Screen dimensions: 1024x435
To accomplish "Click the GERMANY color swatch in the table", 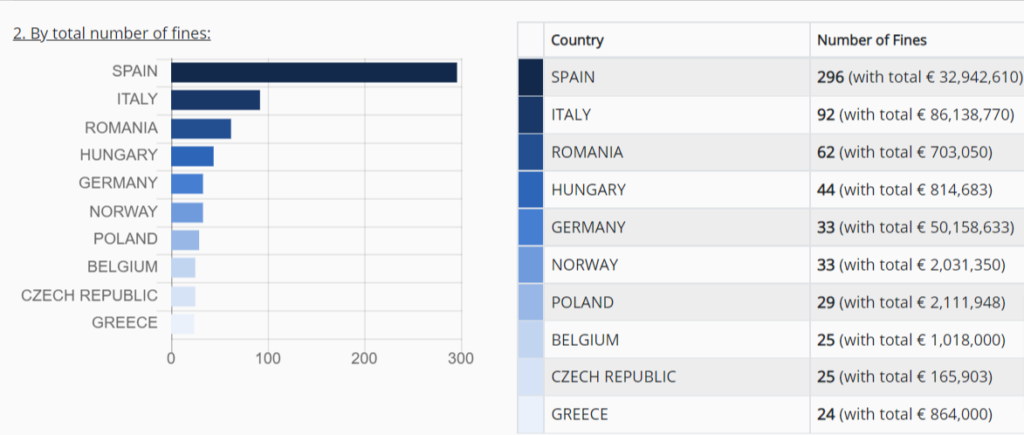I will (x=530, y=227).
